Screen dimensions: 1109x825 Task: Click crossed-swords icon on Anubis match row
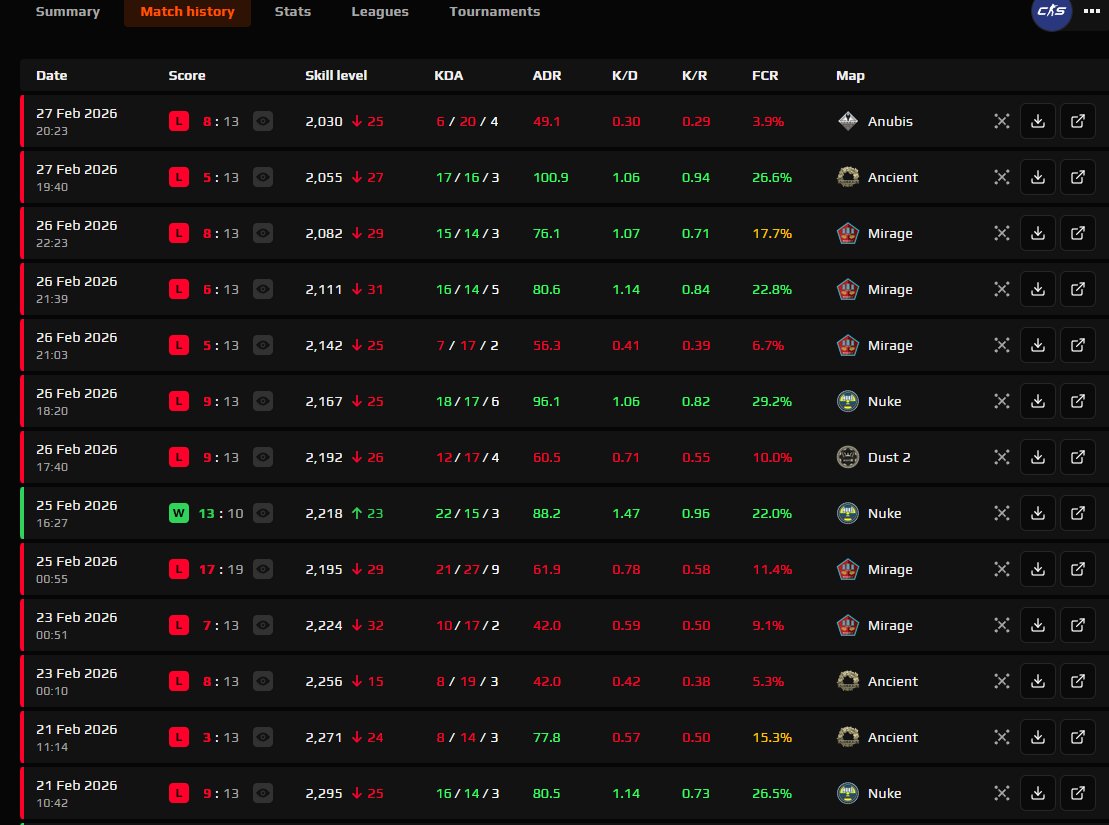(1001, 121)
